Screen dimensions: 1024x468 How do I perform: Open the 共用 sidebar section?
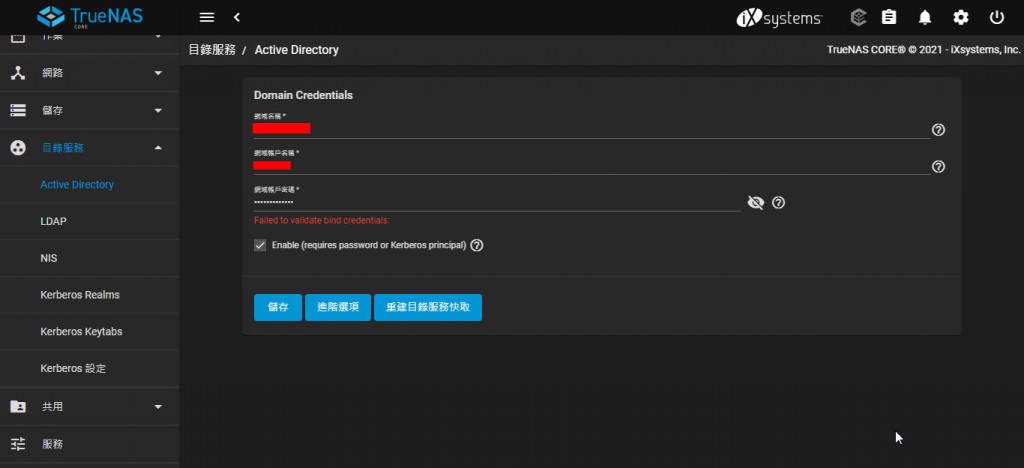(89, 407)
